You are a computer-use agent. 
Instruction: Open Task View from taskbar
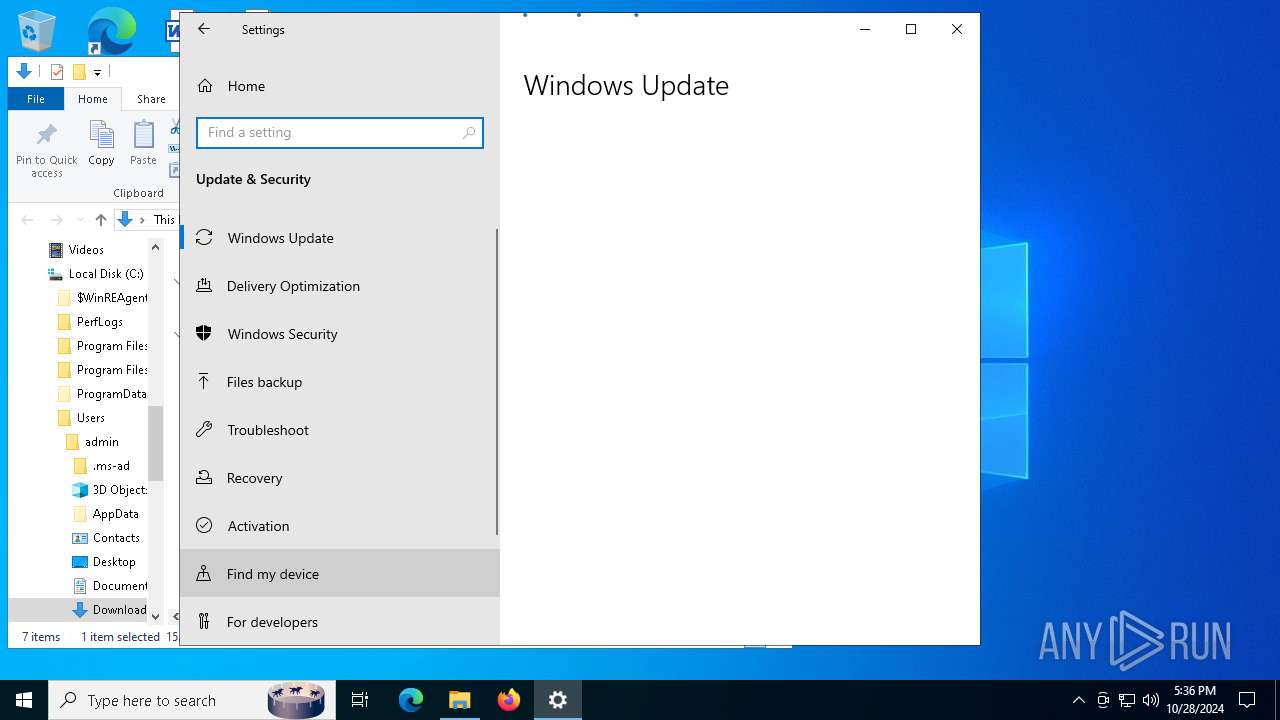click(360, 700)
